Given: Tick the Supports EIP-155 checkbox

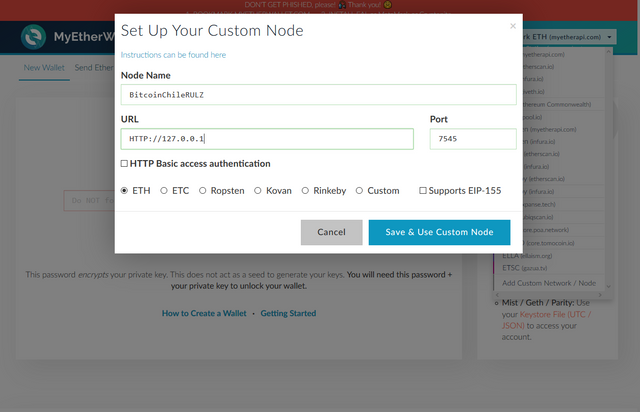Looking at the screenshot, I should [x=423, y=191].
